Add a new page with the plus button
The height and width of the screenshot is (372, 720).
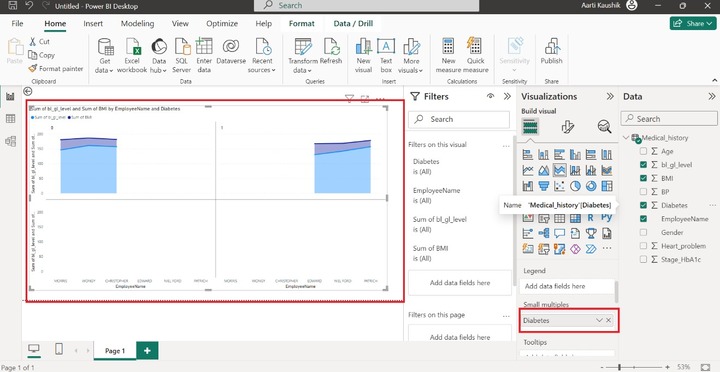(x=147, y=350)
